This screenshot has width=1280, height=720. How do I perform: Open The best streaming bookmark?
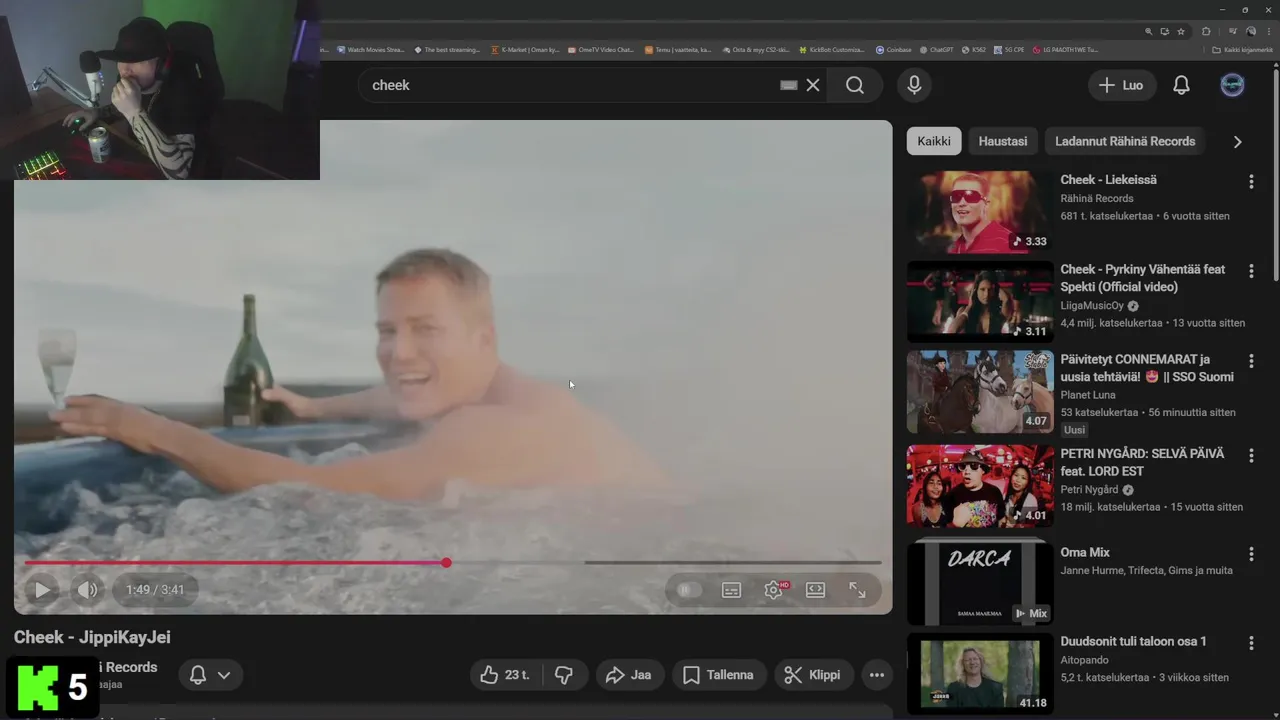click(x=446, y=49)
